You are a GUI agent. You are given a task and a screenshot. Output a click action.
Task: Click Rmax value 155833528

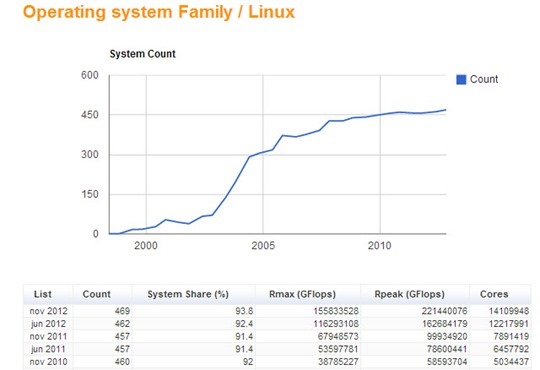click(x=336, y=311)
